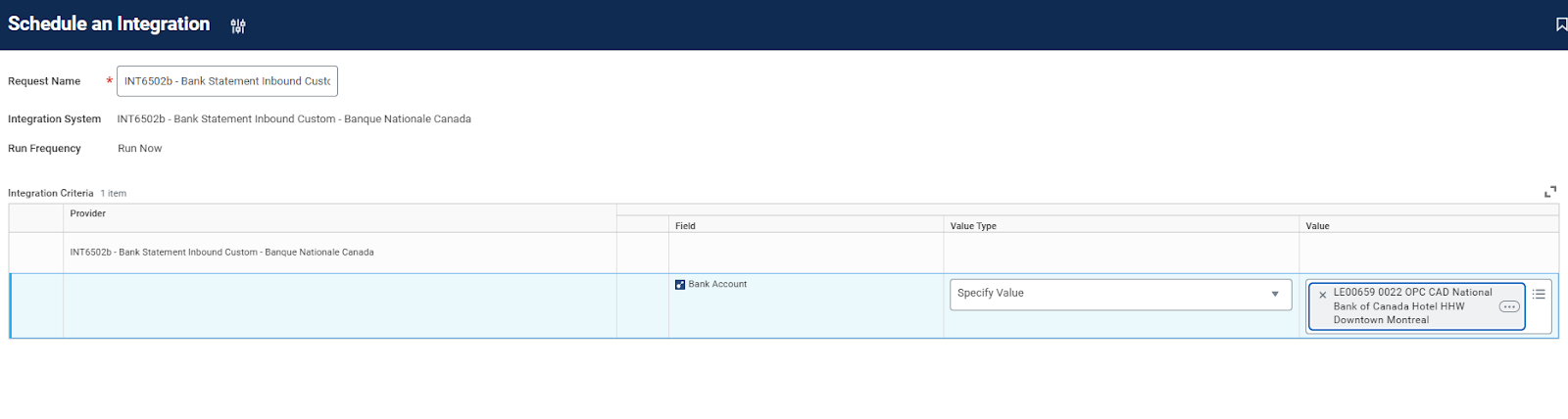
Task: Click the Value column header
Action: pyautogui.click(x=1317, y=226)
